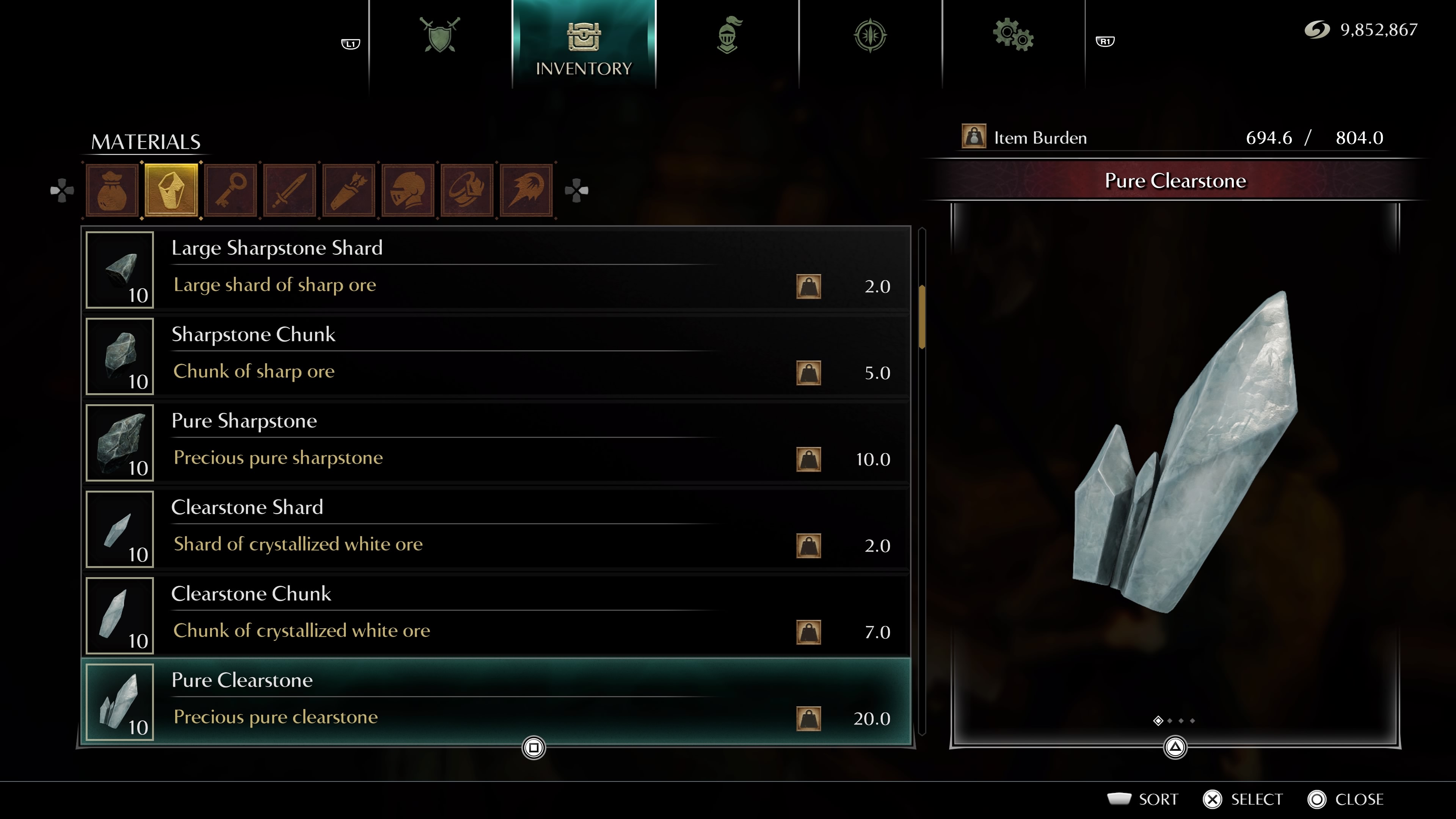The image size is (1456, 819).
Task: Open the sword weapons category
Action: 289,190
